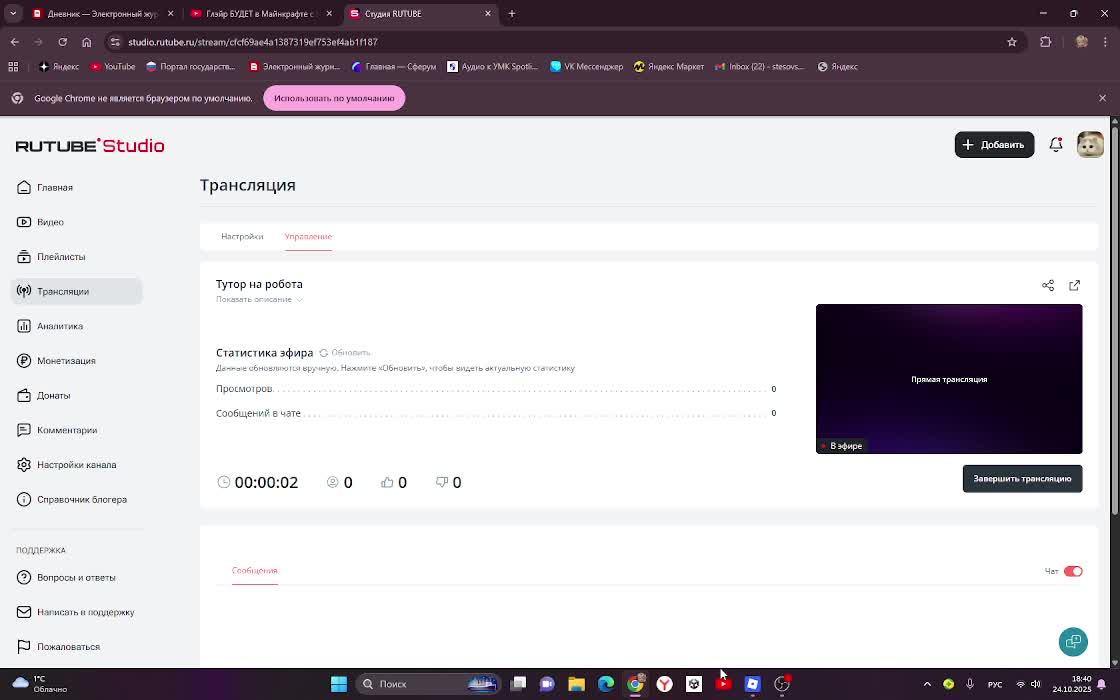Screen dimensions: 1120x700
Task: Click the live stream preview
Action: [x=949, y=379]
